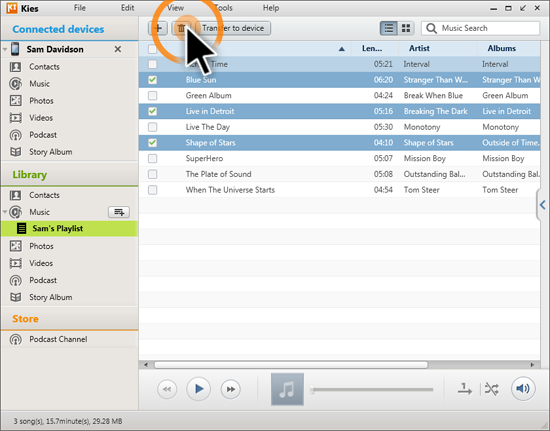This screenshot has height=431, width=550.
Task: Check the SuperHero checkbox
Action: click(x=152, y=159)
